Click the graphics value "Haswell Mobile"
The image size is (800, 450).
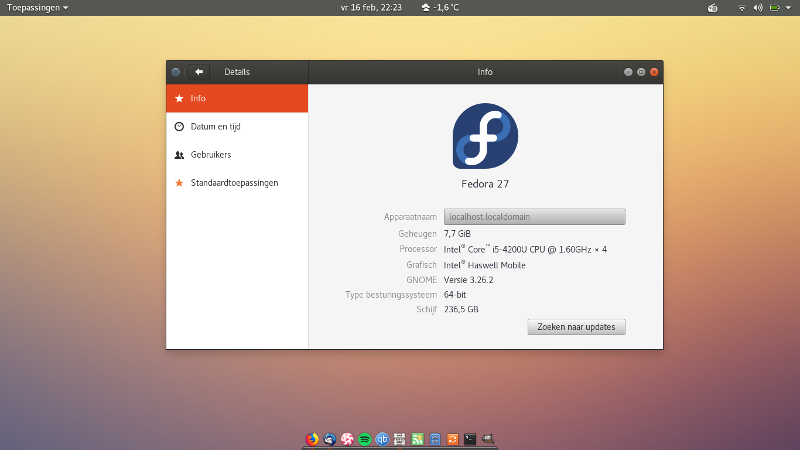coord(496,265)
